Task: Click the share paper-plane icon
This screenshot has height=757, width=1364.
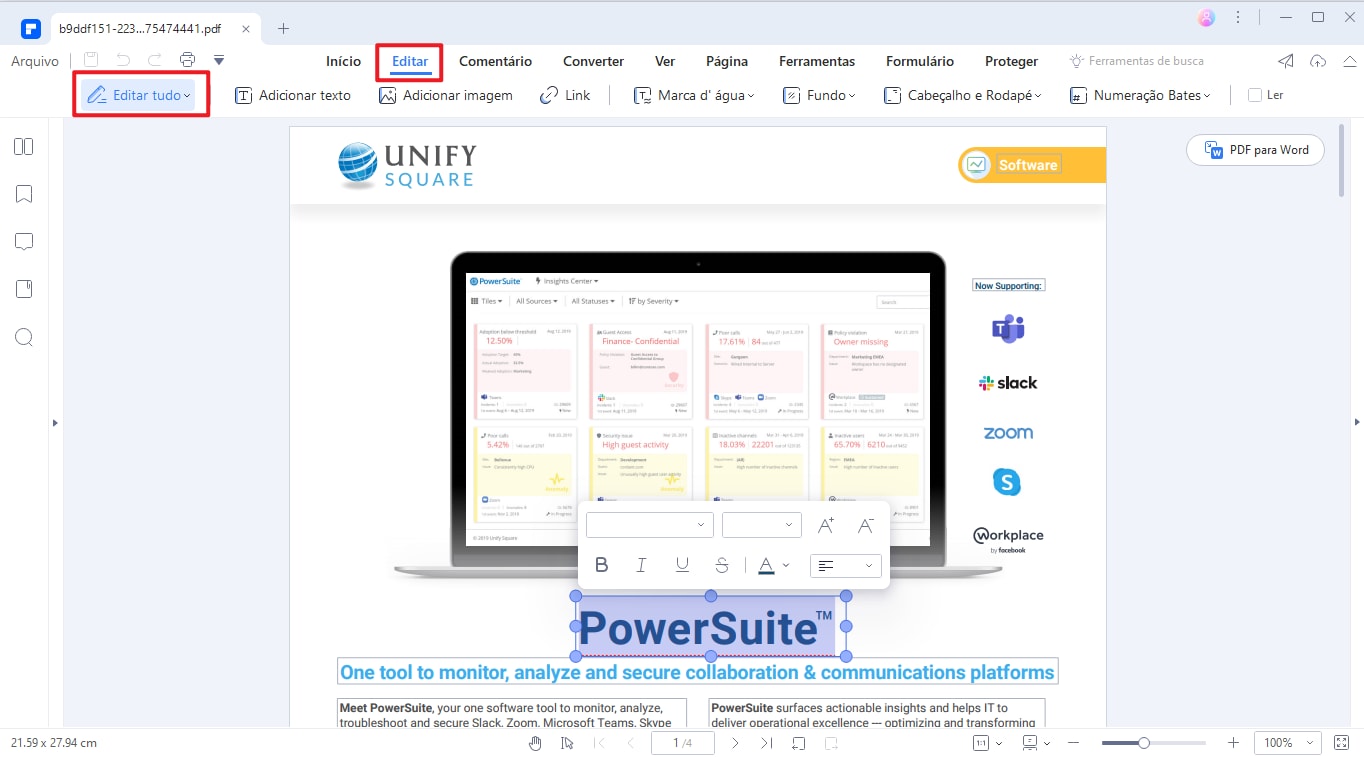Action: coord(1286,61)
